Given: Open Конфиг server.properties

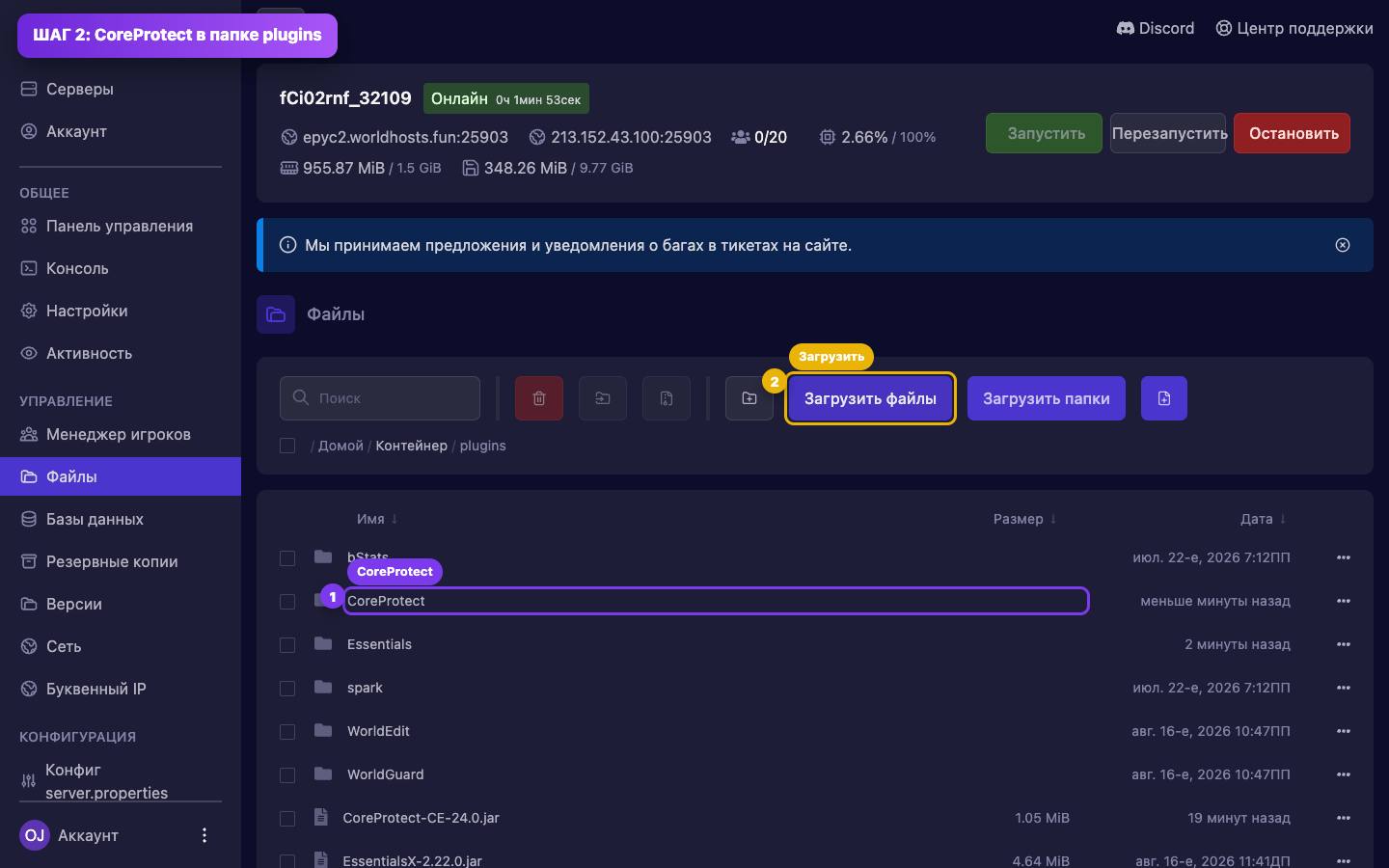Looking at the screenshot, I should click(x=121, y=781).
